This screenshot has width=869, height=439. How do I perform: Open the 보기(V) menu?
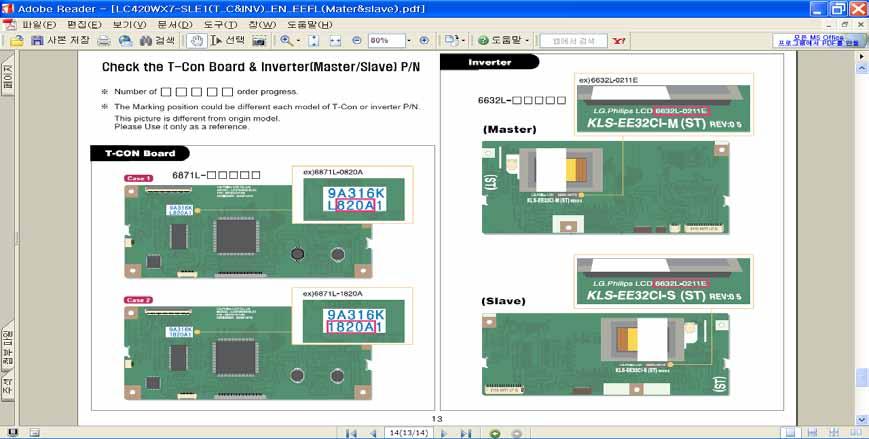(x=129, y=24)
